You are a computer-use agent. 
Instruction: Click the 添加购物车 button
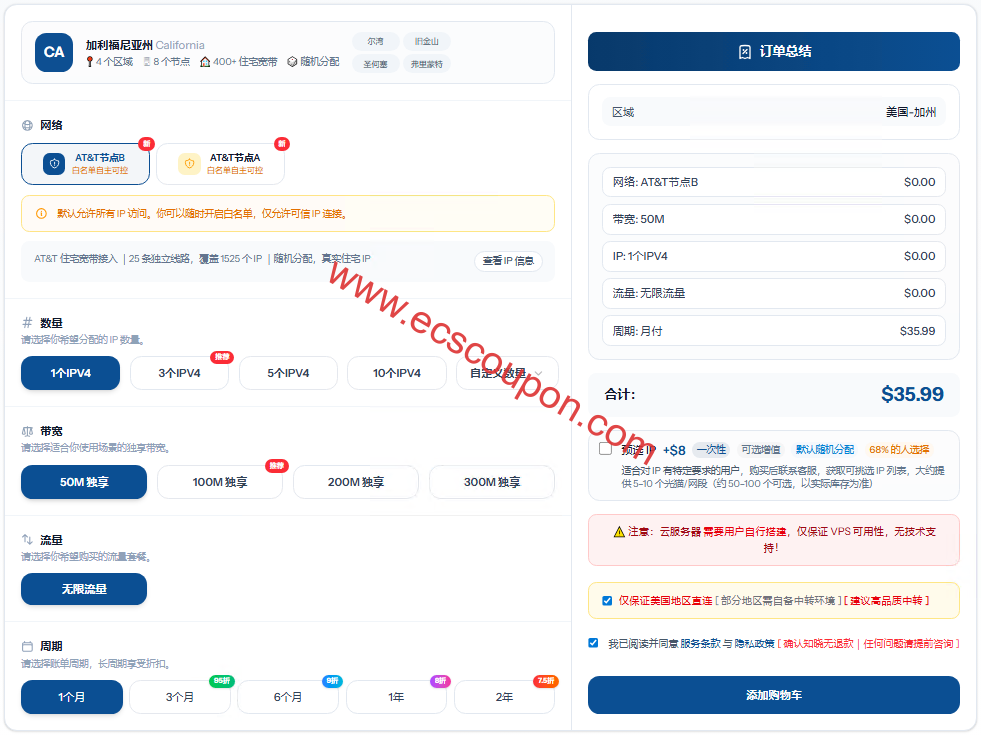773,695
